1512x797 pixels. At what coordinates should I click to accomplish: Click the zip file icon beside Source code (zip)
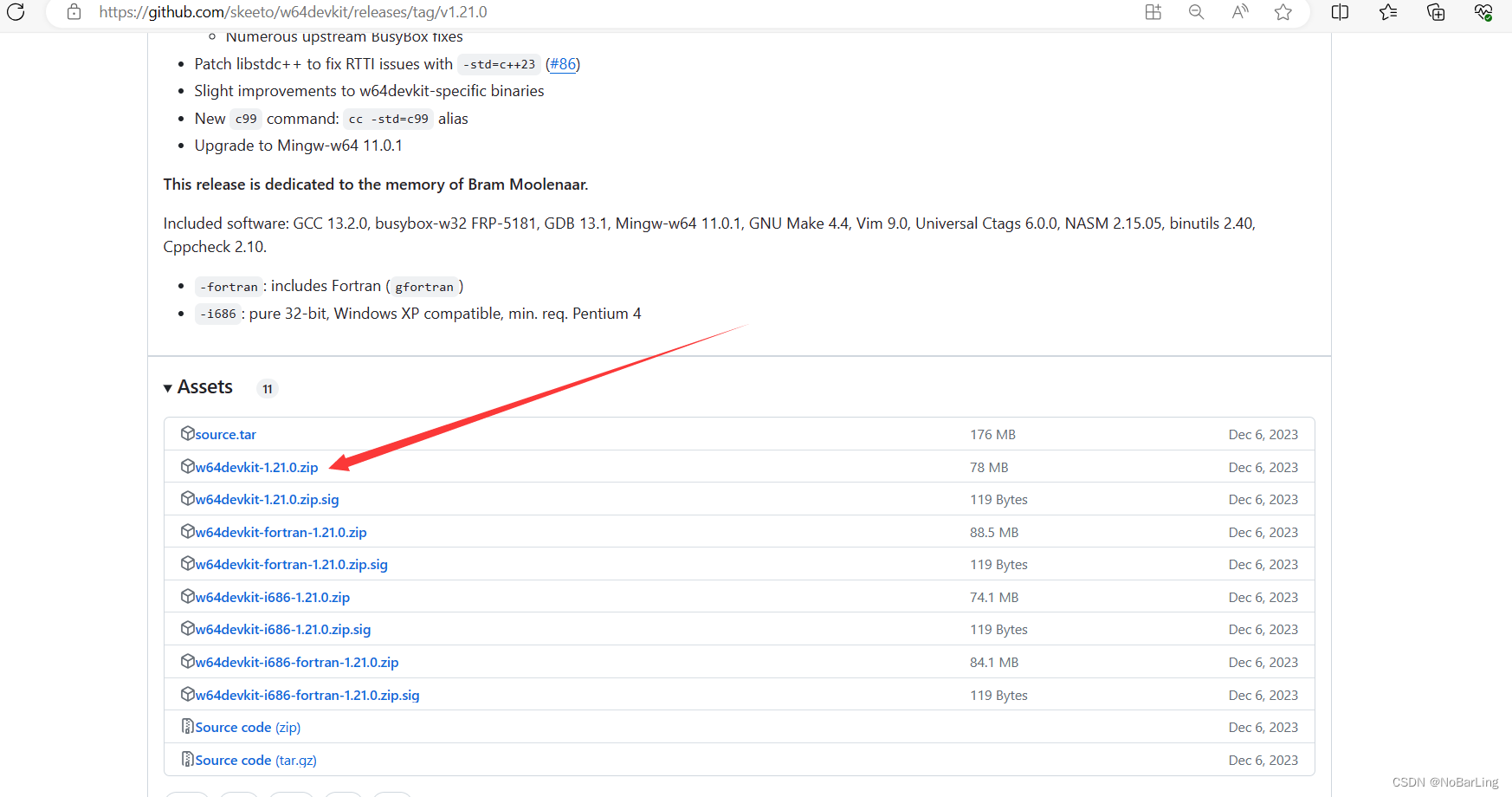[187, 726]
